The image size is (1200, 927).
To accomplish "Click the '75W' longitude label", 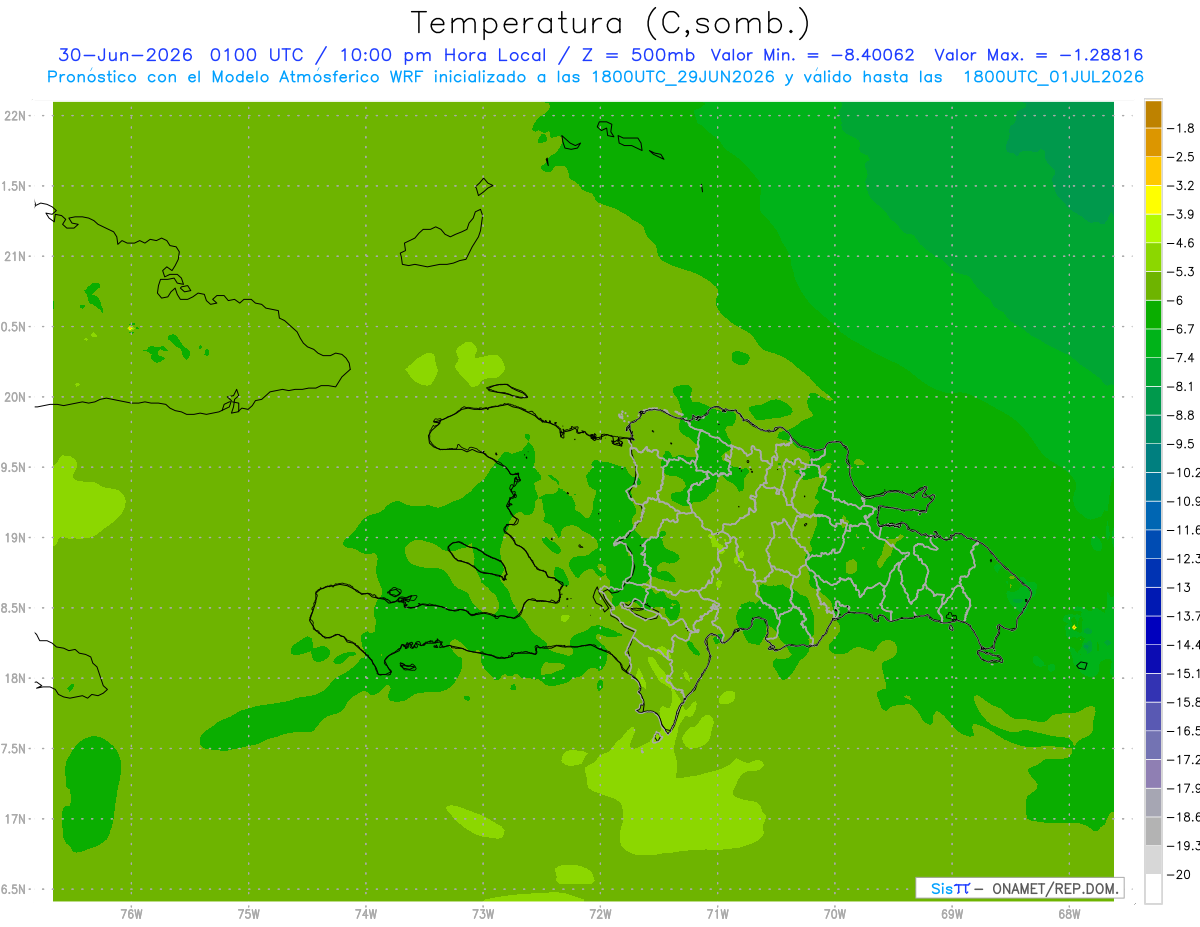I will 248,913.
